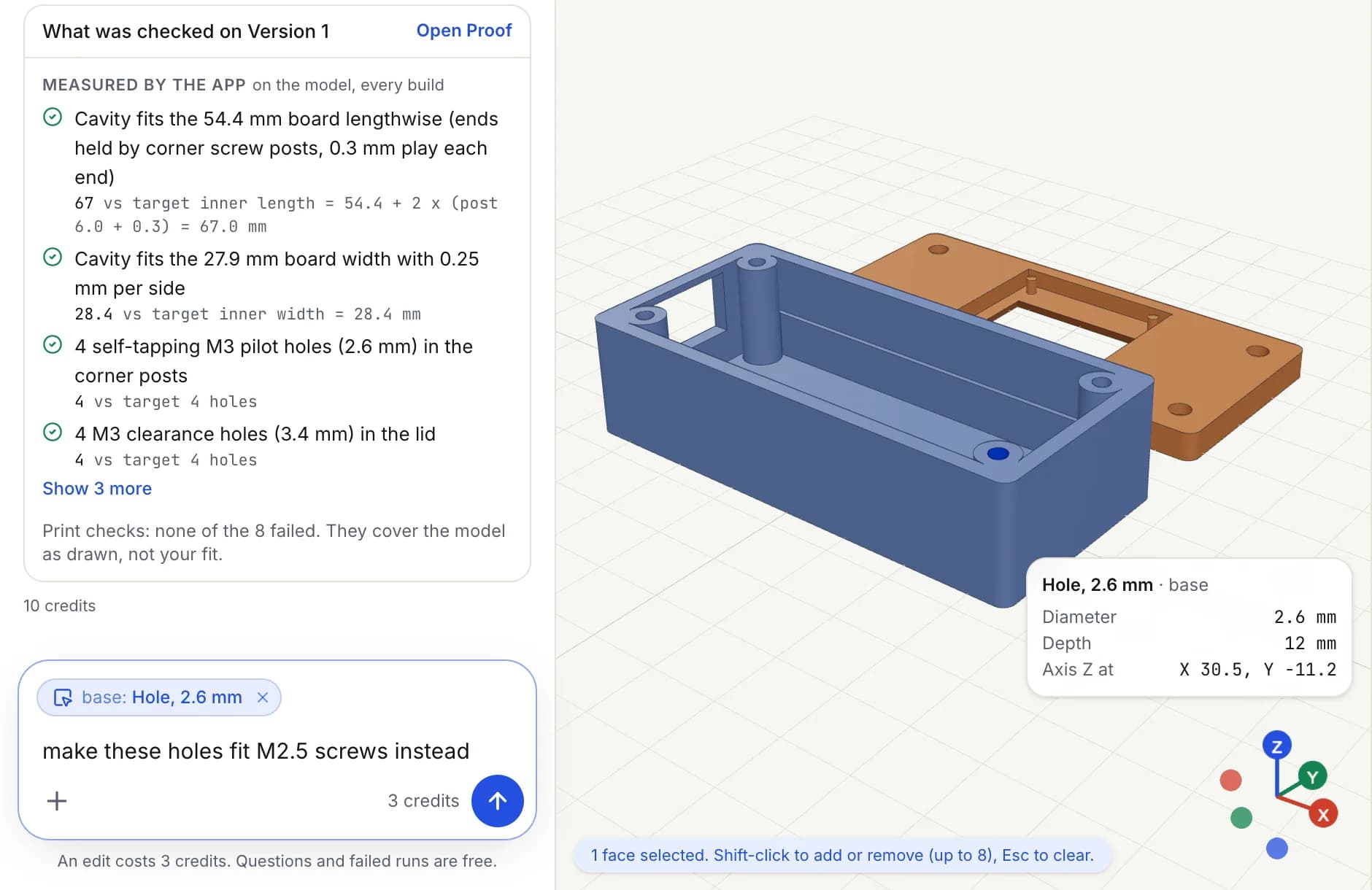Click the 'MEASURED BY THE APP' section label
The height and width of the screenshot is (890, 1372).
(144, 85)
